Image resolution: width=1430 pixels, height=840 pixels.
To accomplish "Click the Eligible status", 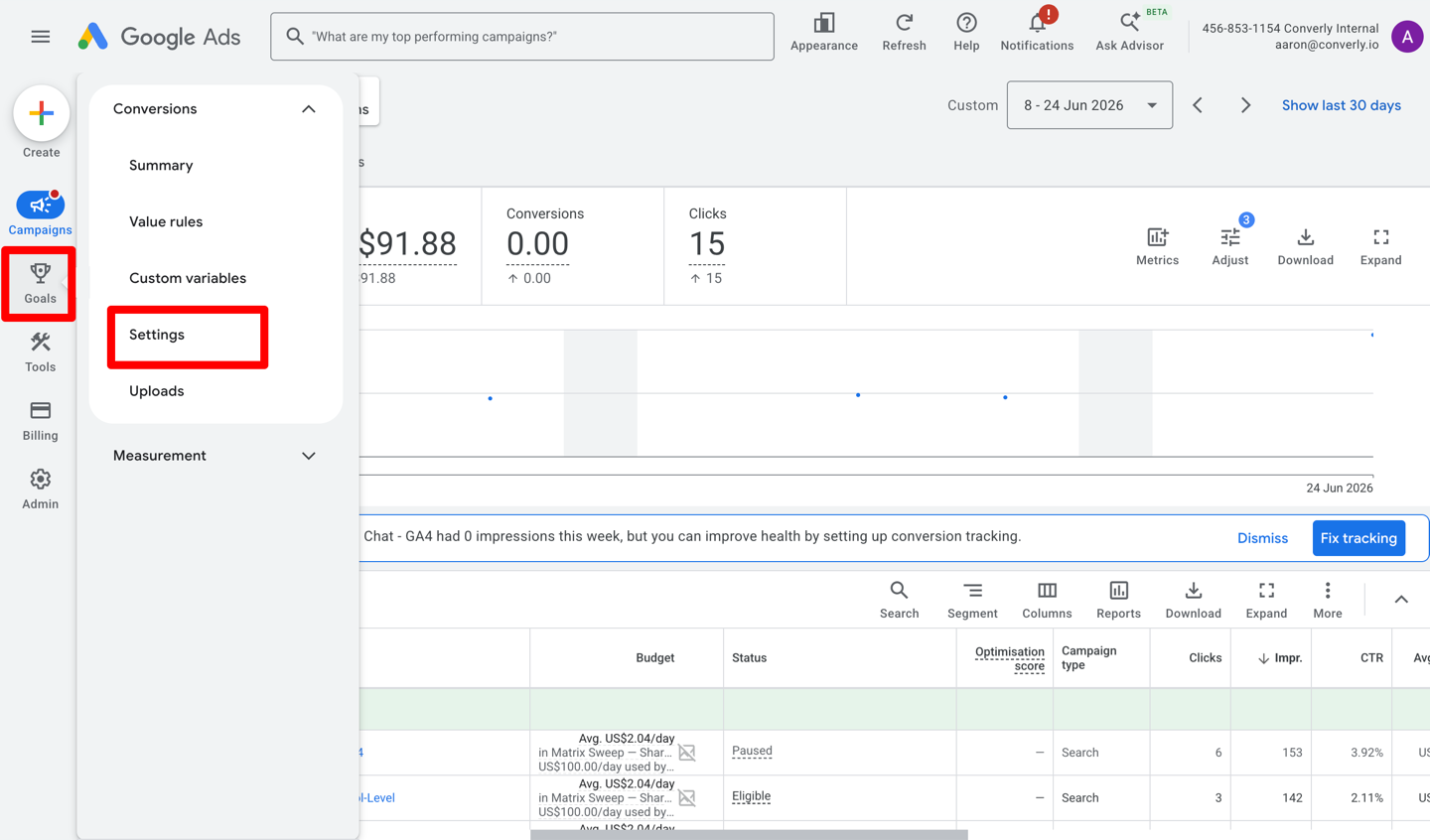I will click(751, 796).
